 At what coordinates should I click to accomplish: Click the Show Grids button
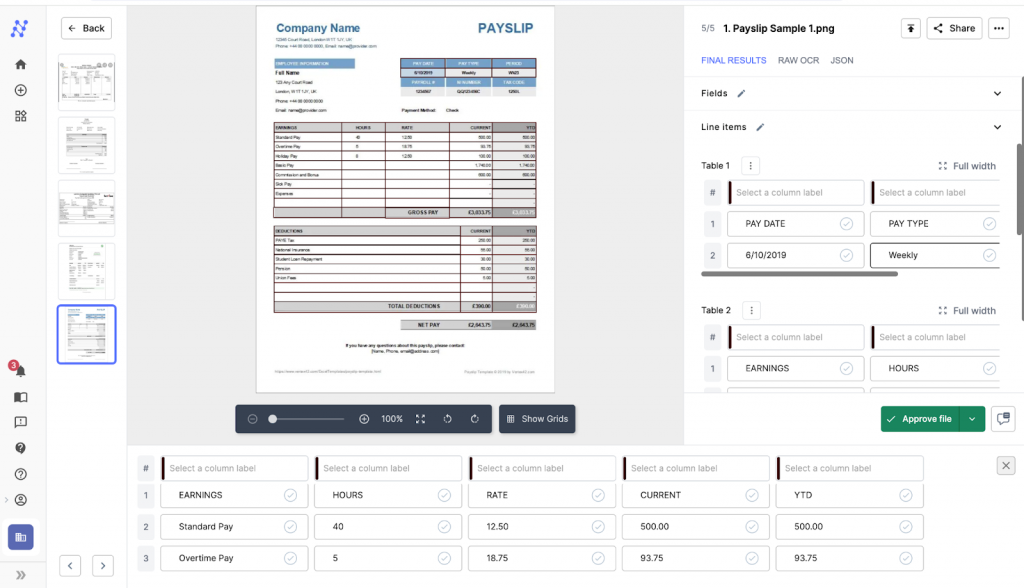coord(537,419)
